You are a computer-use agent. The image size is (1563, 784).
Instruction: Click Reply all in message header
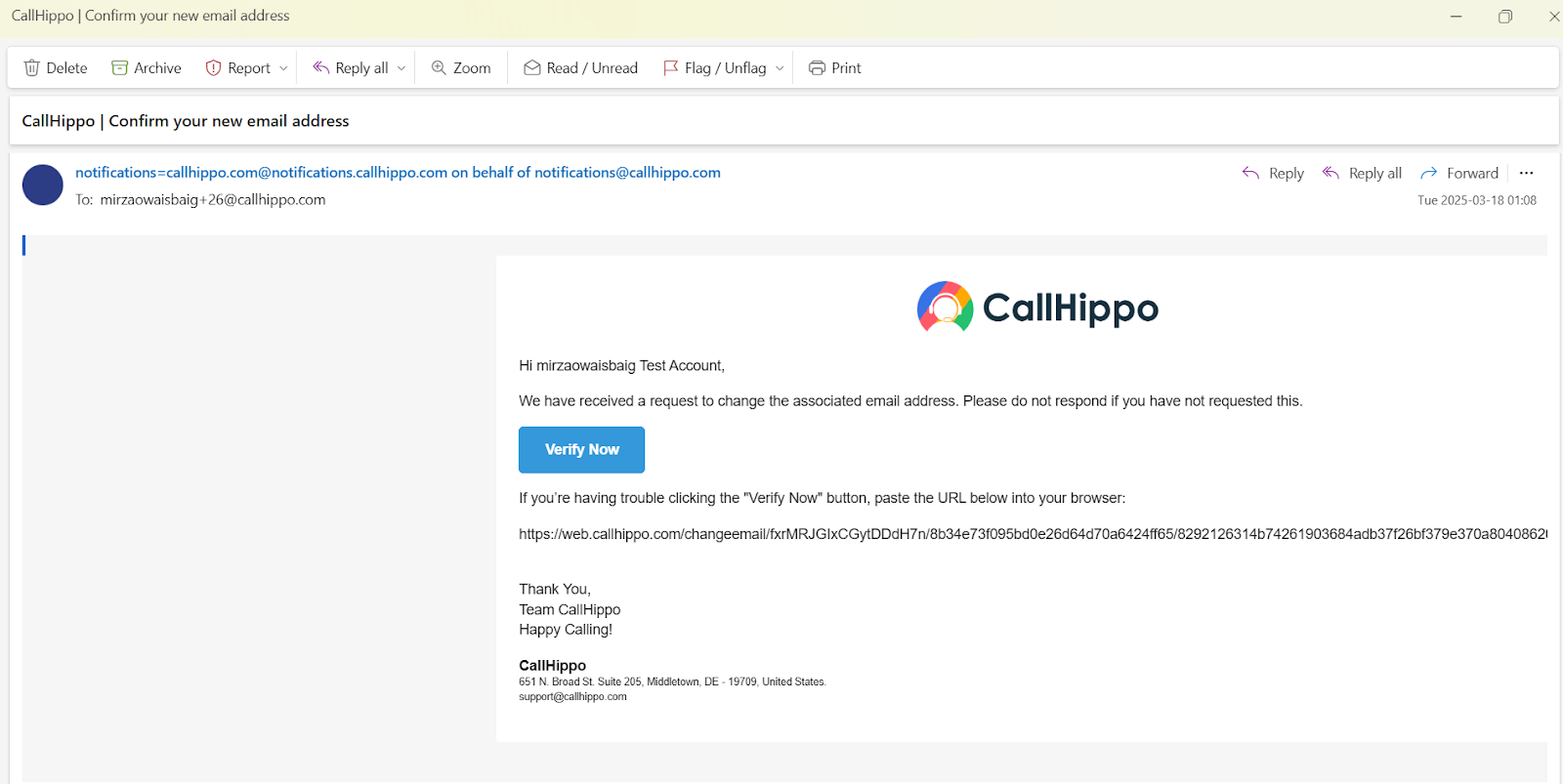click(1362, 173)
